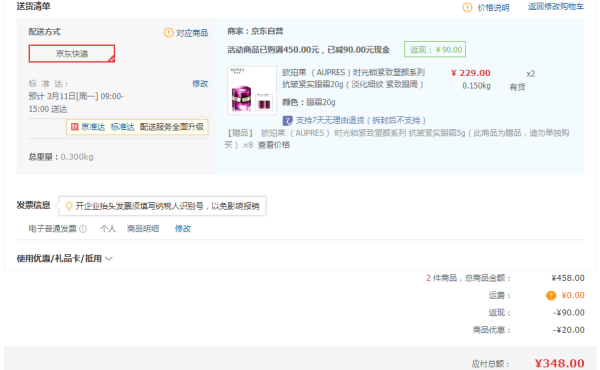600x370 pixels.
Task: Click the 价格说明 warning icon
Action: 467,7
